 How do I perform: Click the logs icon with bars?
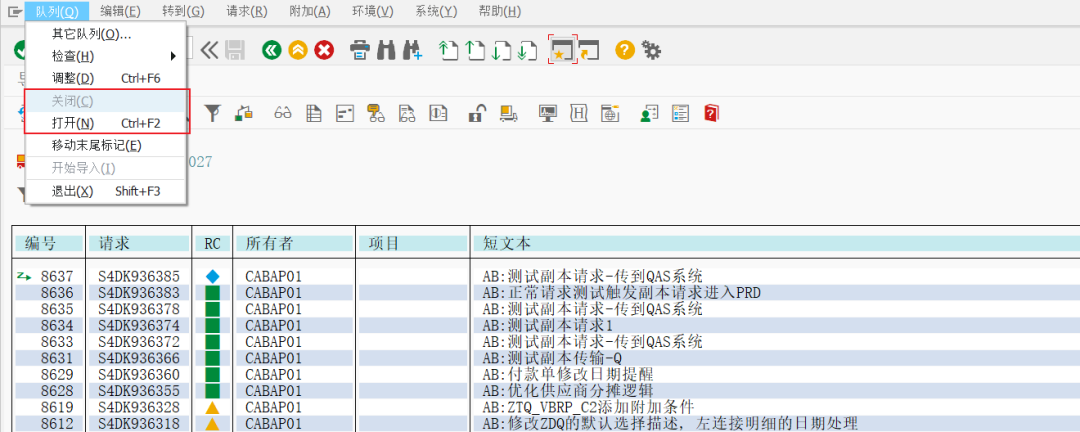point(344,114)
